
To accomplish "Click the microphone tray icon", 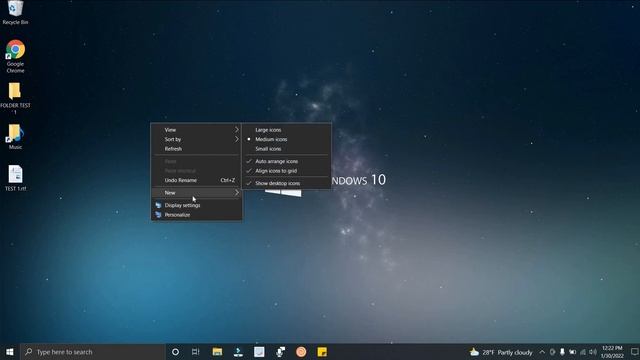I will (562, 352).
